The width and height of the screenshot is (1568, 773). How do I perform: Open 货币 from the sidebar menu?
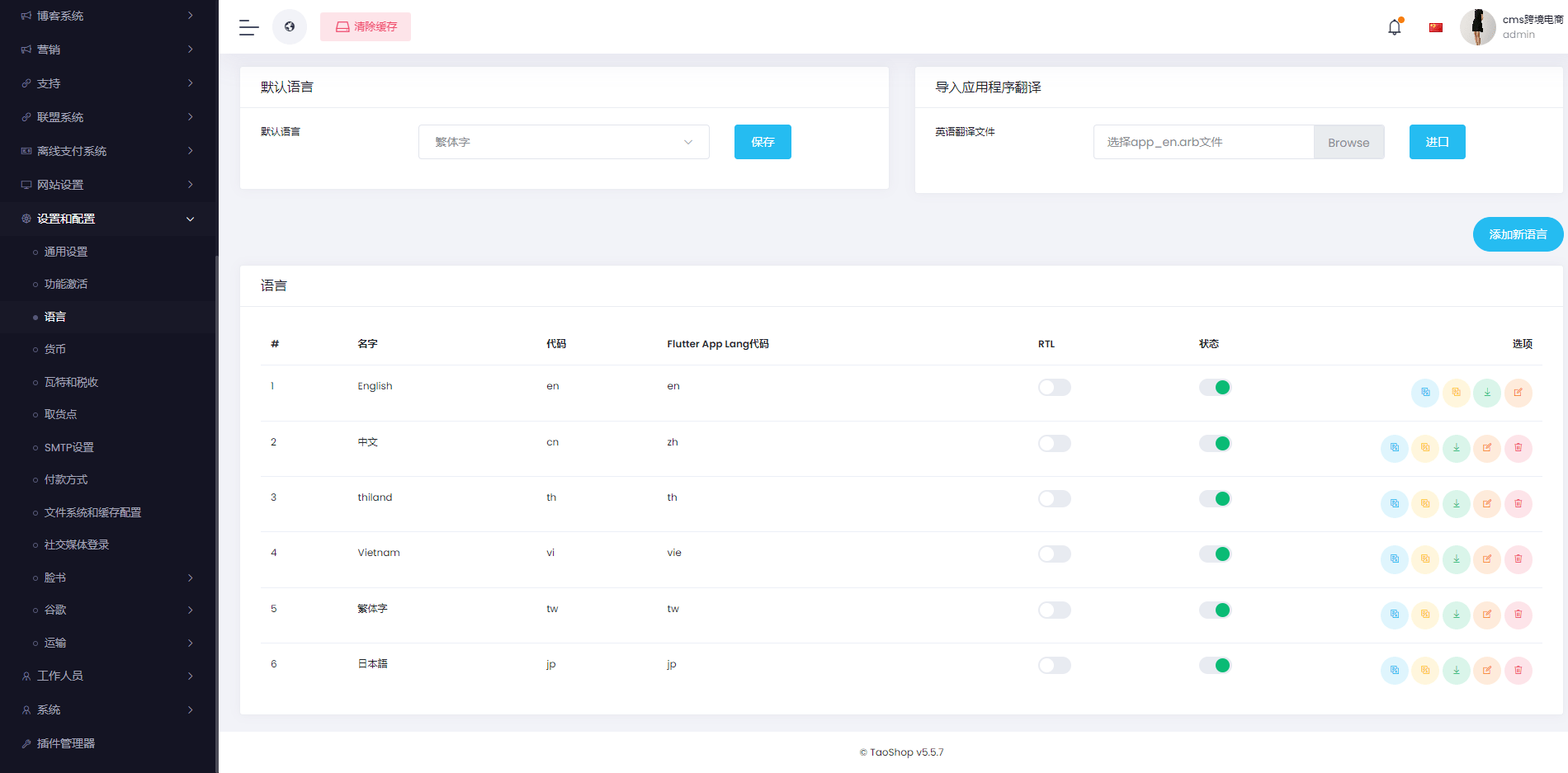click(54, 349)
